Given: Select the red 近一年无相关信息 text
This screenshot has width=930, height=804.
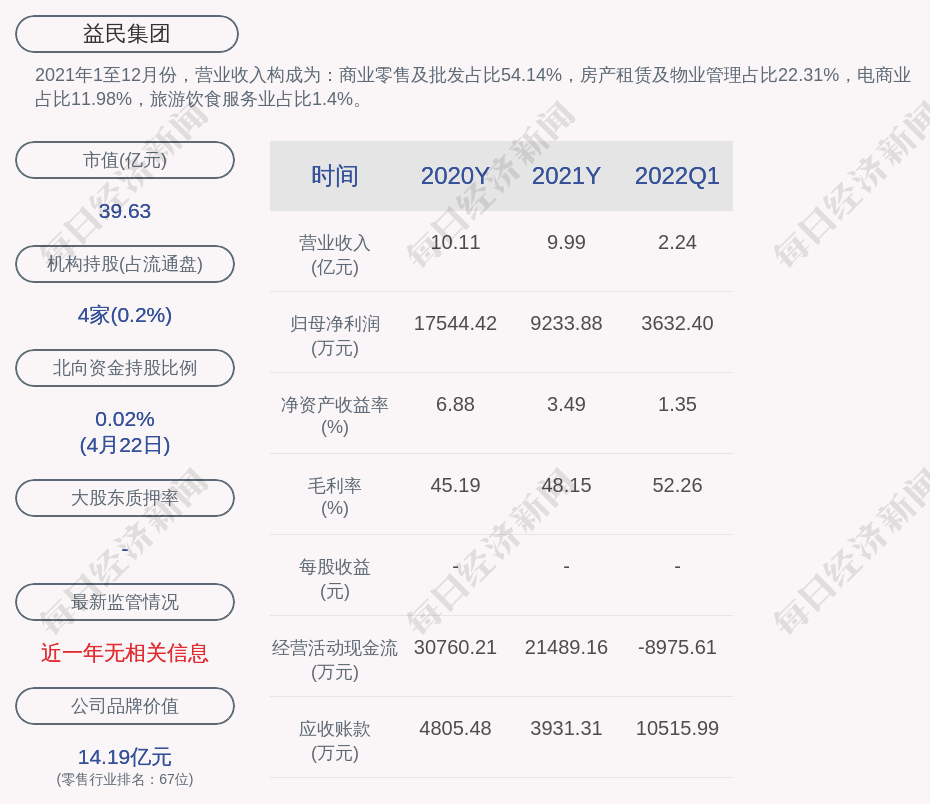Looking at the screenshot, I should (125, 653).
